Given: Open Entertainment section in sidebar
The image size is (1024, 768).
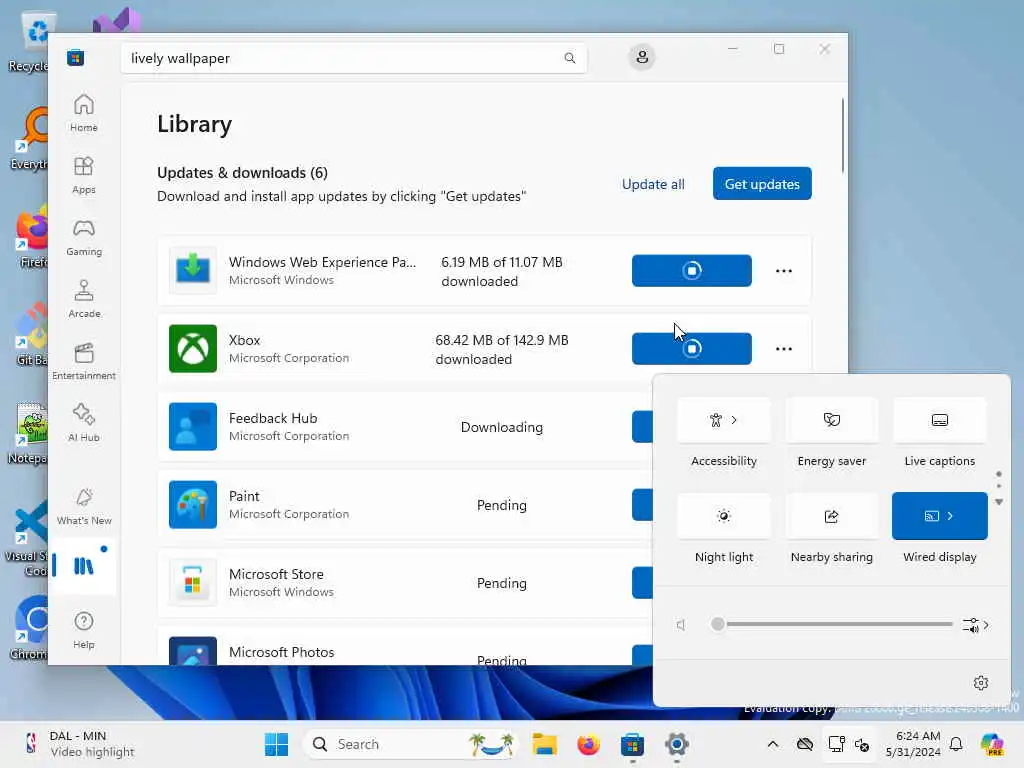Looking at the screenshot, I should coord(84,361).
